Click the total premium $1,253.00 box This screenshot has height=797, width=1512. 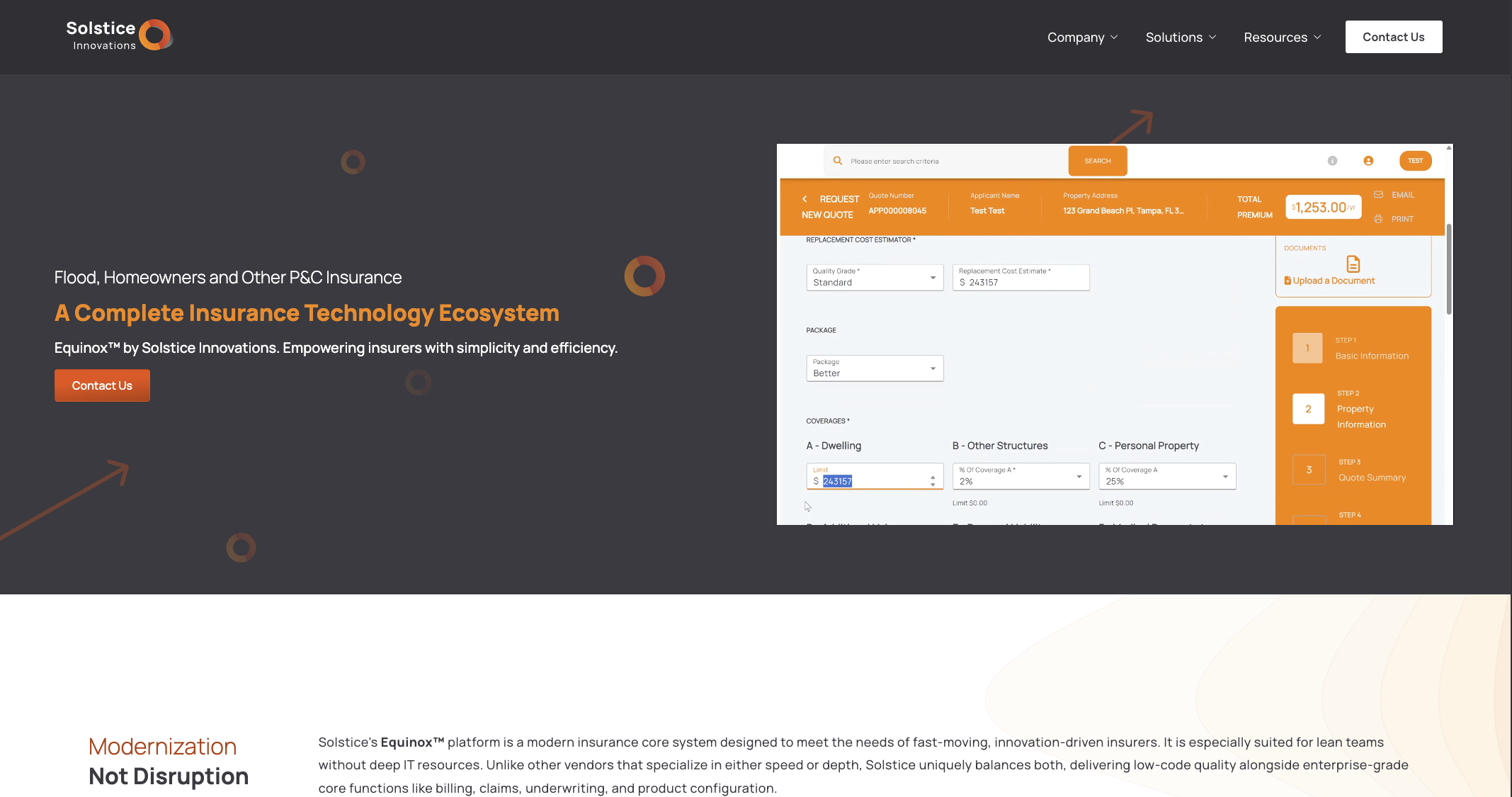pyautogui.click(x=1323, y=207)
